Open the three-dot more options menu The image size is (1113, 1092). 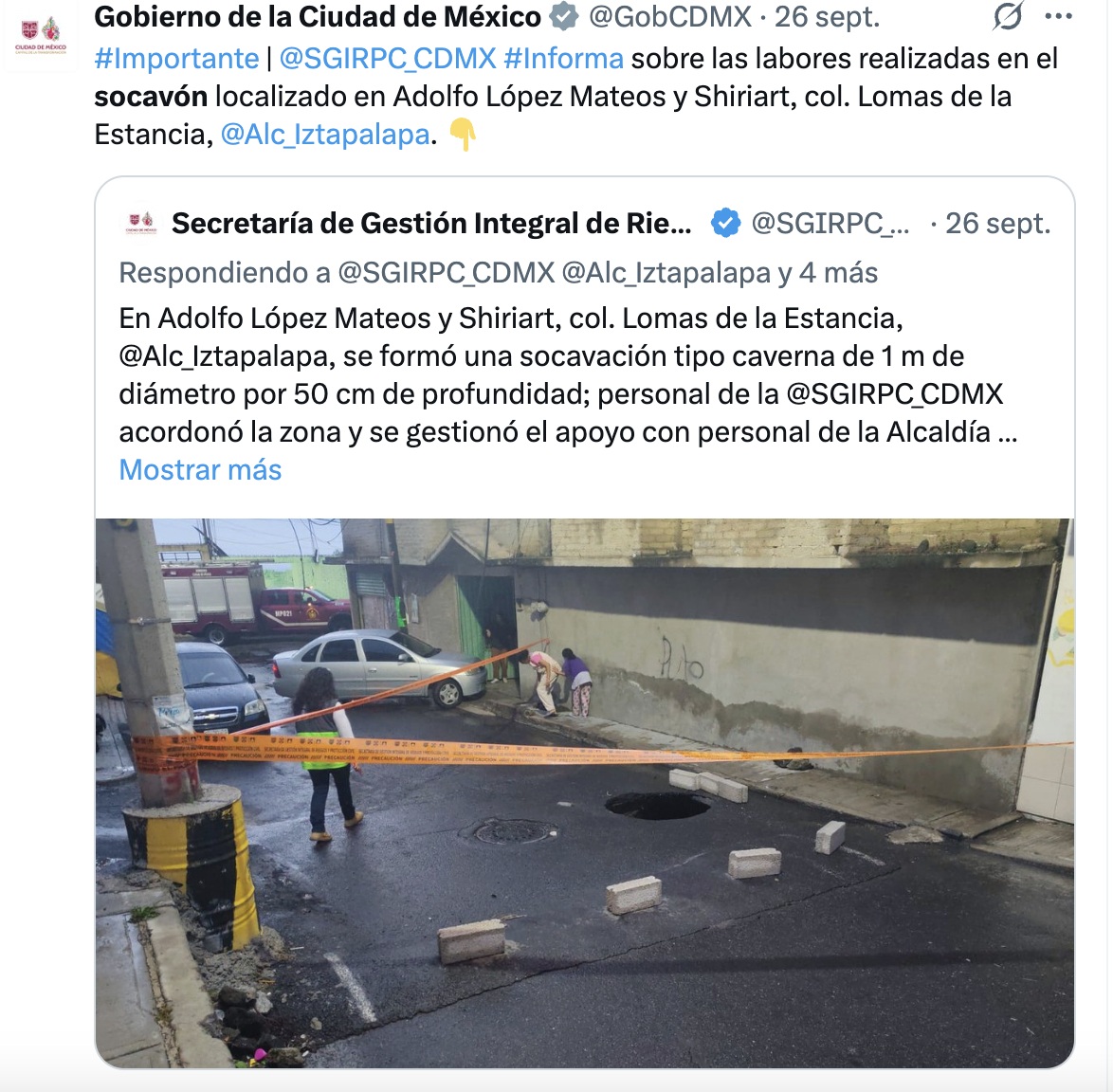(1058, 16)
